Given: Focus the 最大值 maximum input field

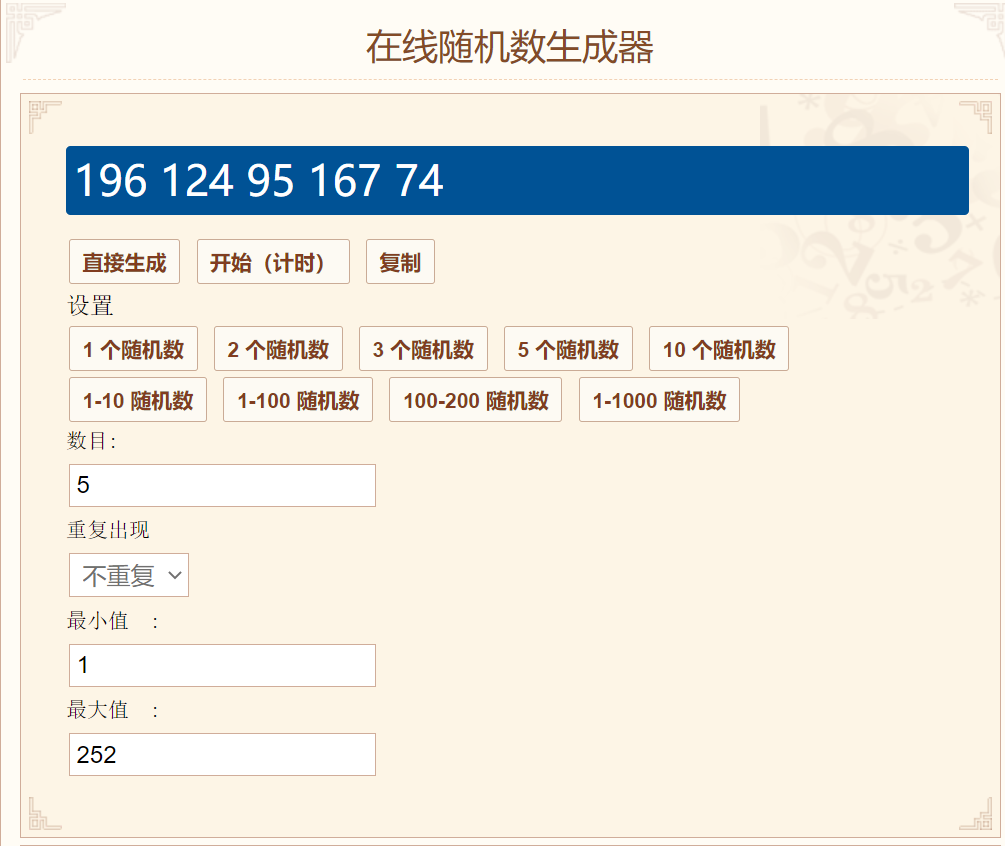Looking at the screenshot, I should [222, 754].
